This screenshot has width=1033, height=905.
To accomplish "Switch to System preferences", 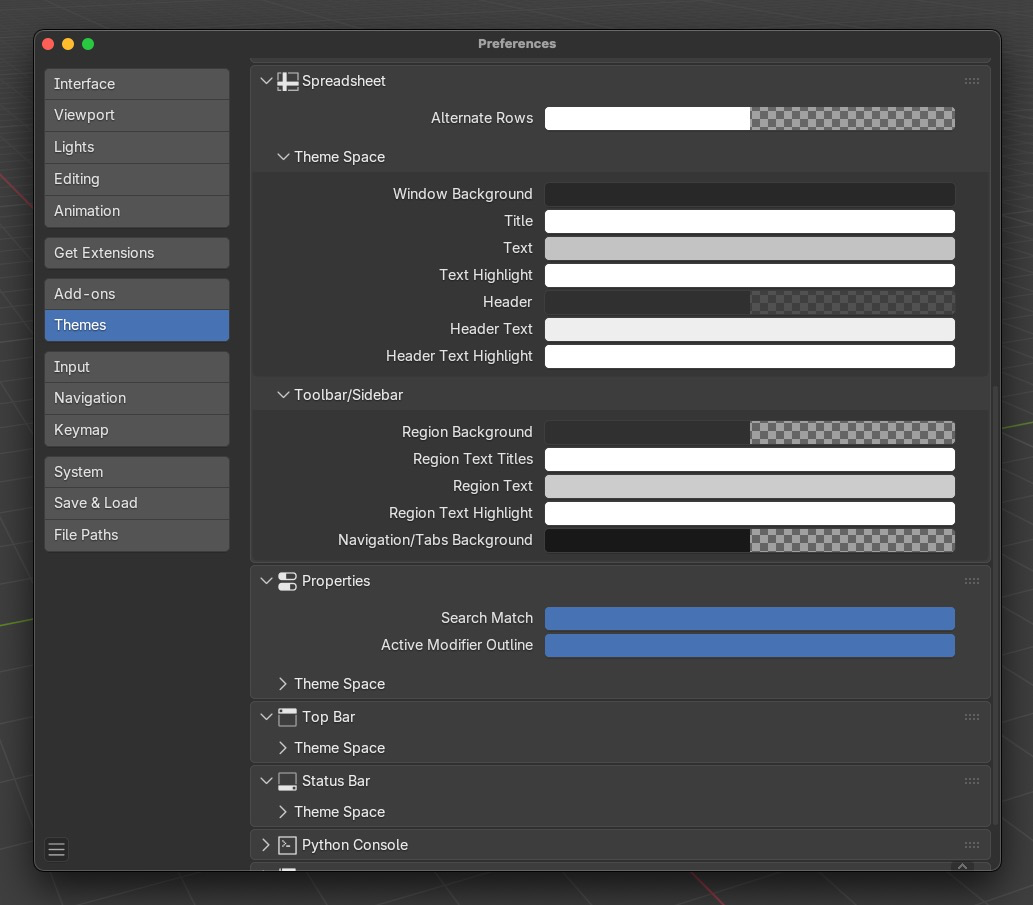I will pos(137,472).
